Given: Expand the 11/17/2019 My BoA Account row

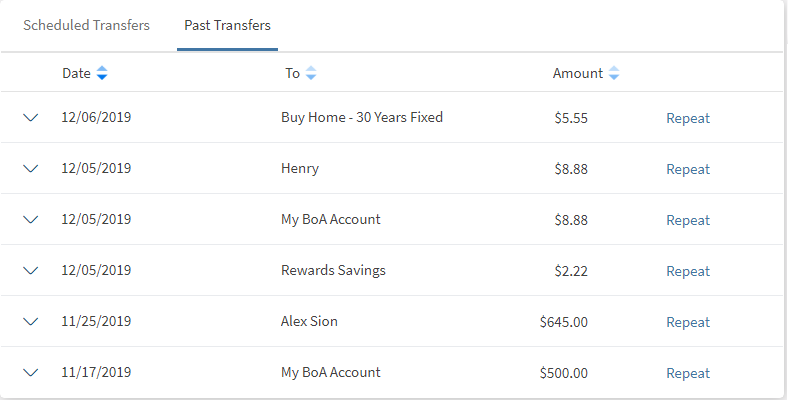Looking at the screenshot, I should click(30, 373).
